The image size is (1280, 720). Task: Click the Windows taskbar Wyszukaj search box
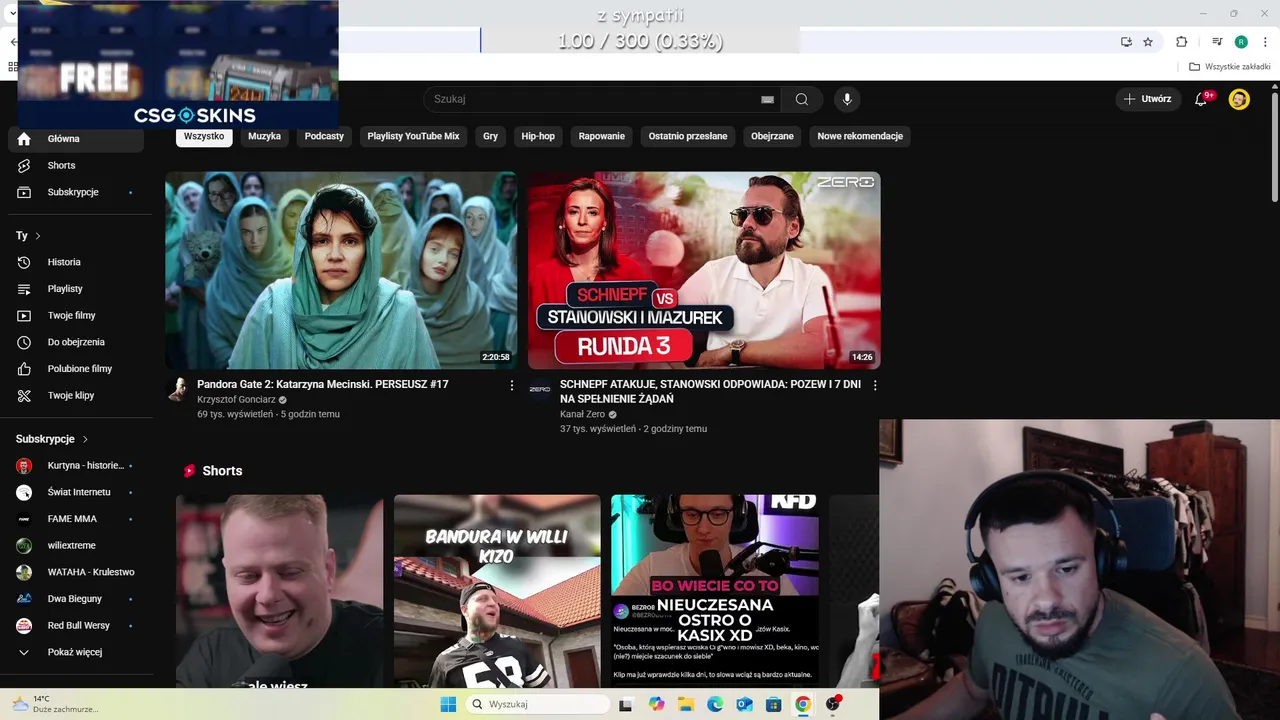coord(538,704)
